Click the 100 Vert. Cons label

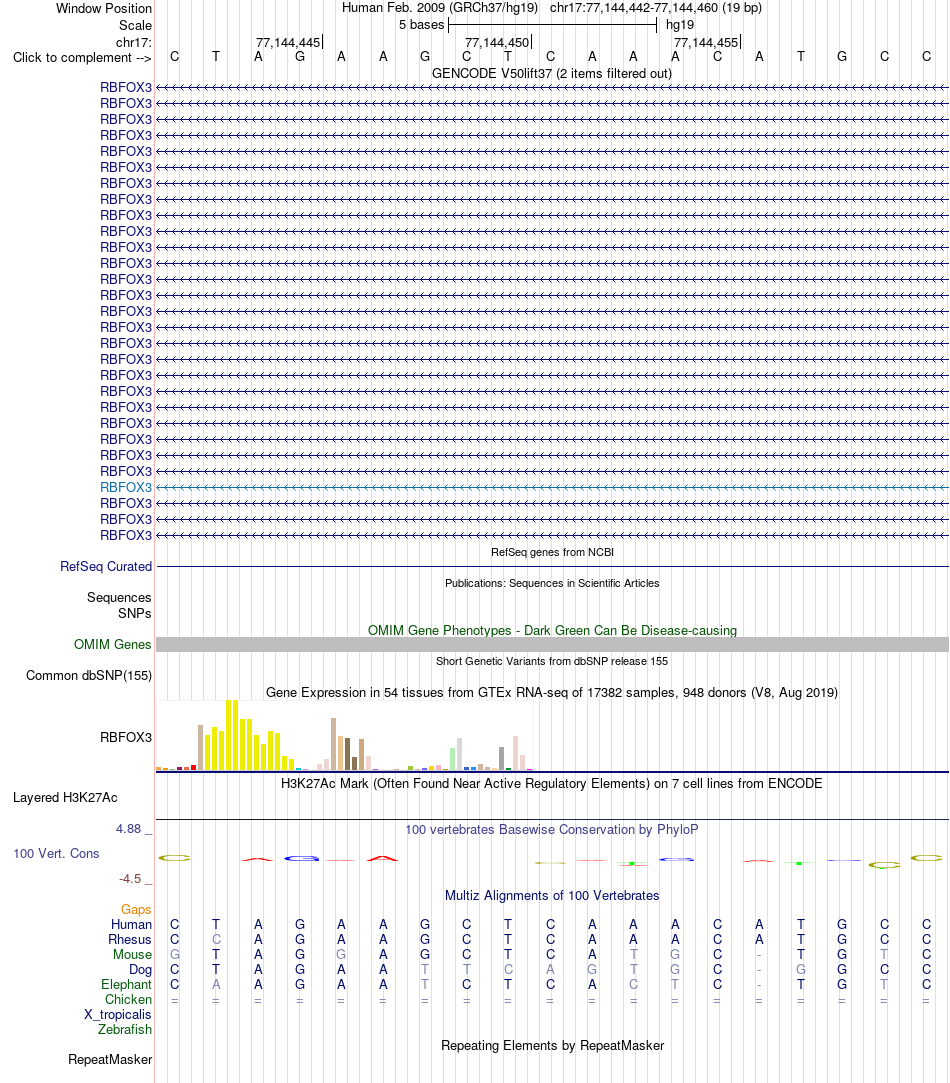56,854
